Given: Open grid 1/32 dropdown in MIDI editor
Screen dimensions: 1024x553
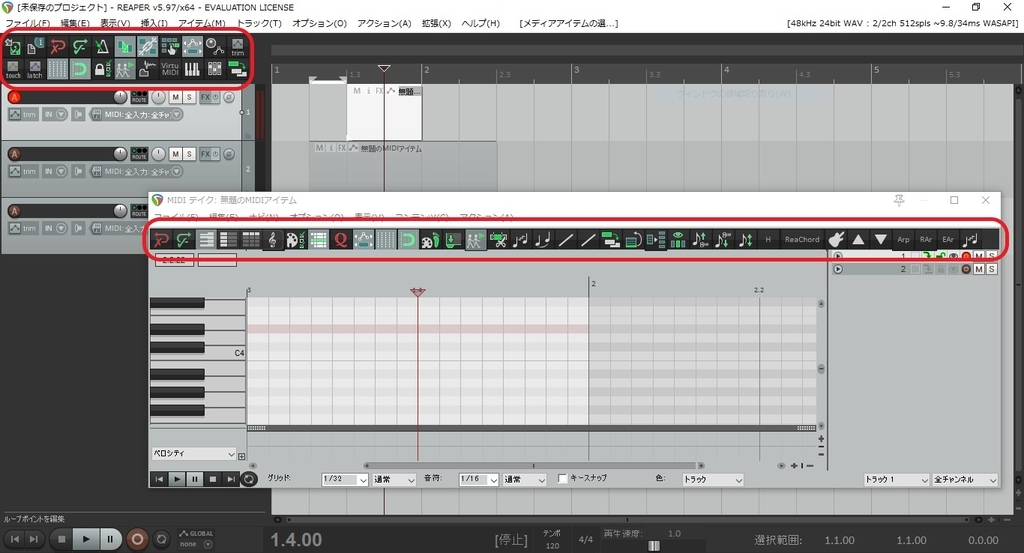Looking at the screenshot, I should [x=345, y=479].
